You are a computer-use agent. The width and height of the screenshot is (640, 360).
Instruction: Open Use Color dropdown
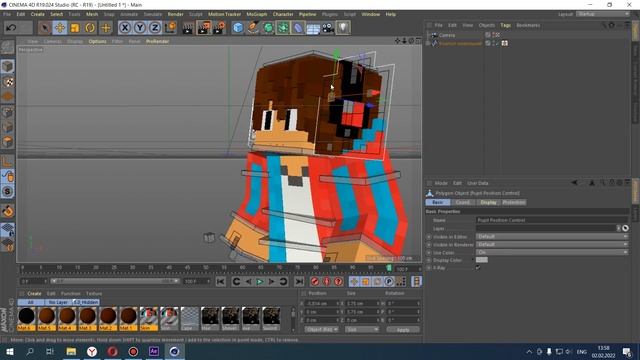[x=552, y=252]
